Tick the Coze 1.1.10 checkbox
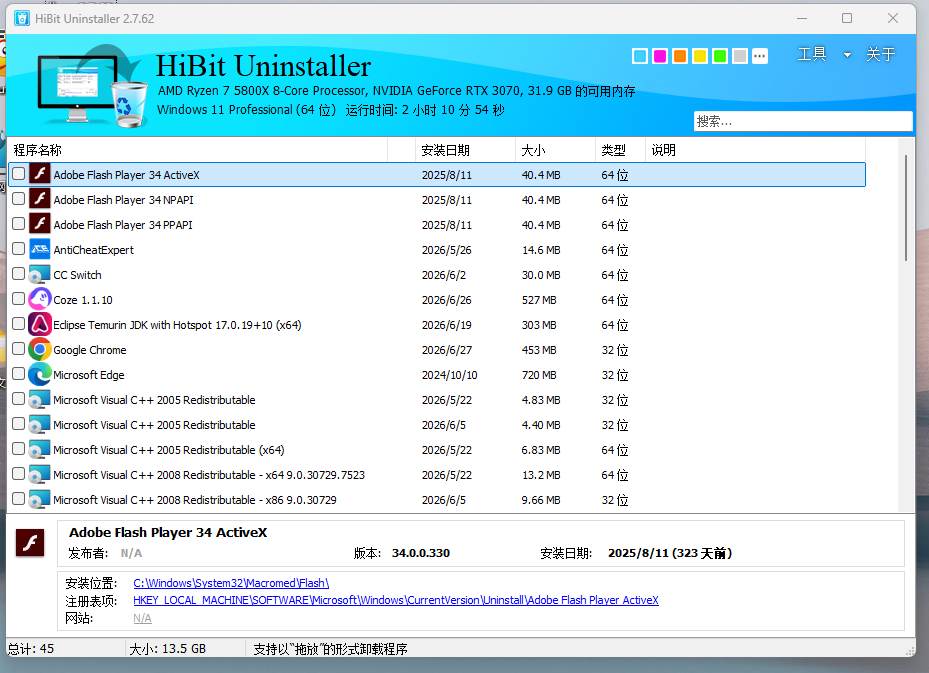929x673 pixels. point(18,299)
